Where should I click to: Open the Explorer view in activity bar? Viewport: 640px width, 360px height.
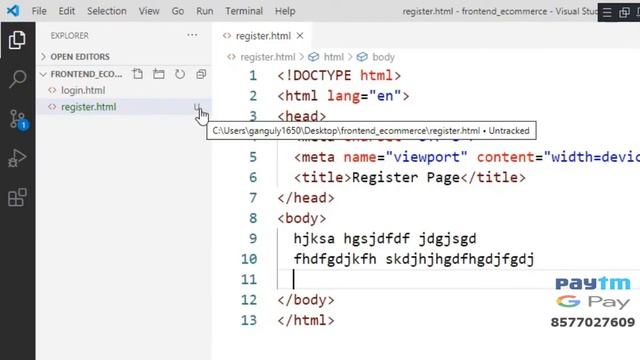pyautogui.click(x=17, y=40)
